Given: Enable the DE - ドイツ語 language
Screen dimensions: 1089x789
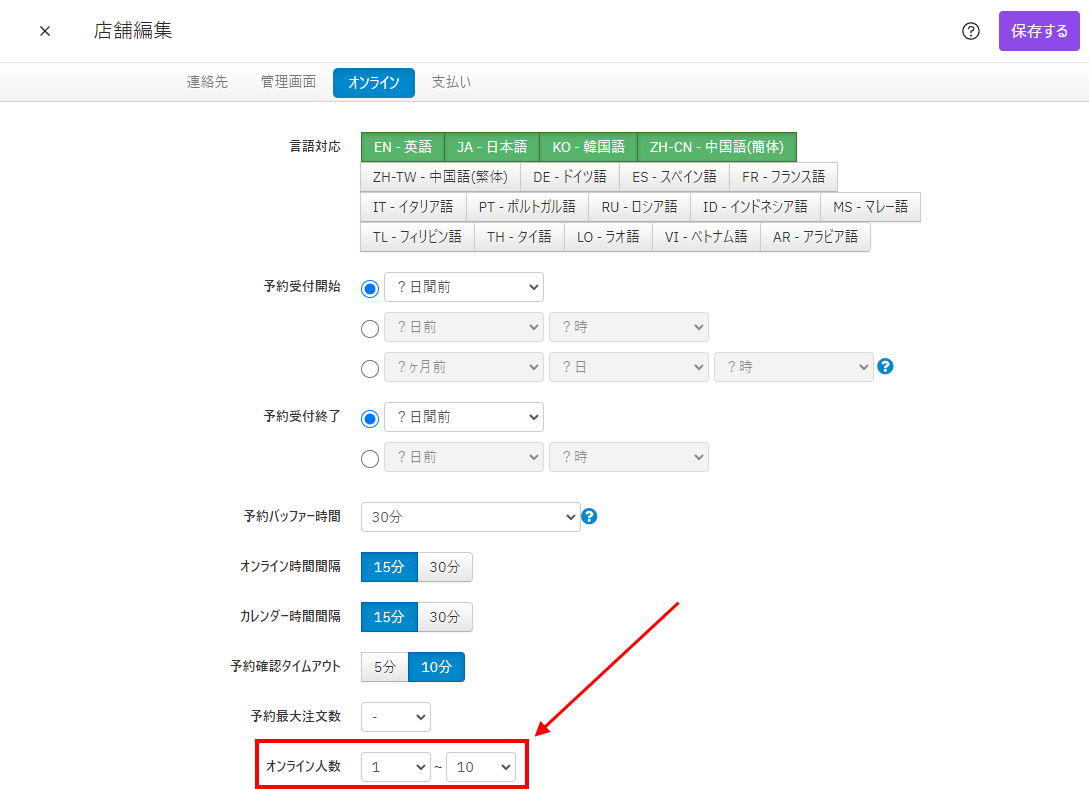Looking at the screenshot, I should [x=570, y=177].
